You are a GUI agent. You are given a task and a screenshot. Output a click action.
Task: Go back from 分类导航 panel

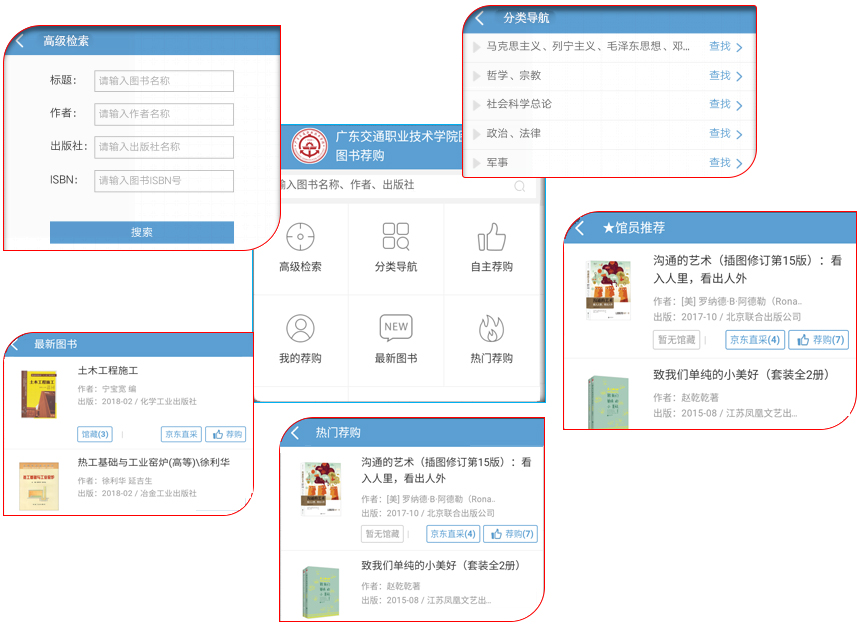pos(480,18)
